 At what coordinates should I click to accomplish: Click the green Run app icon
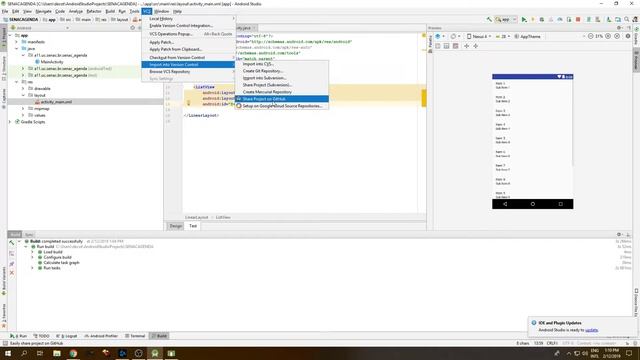524,20
